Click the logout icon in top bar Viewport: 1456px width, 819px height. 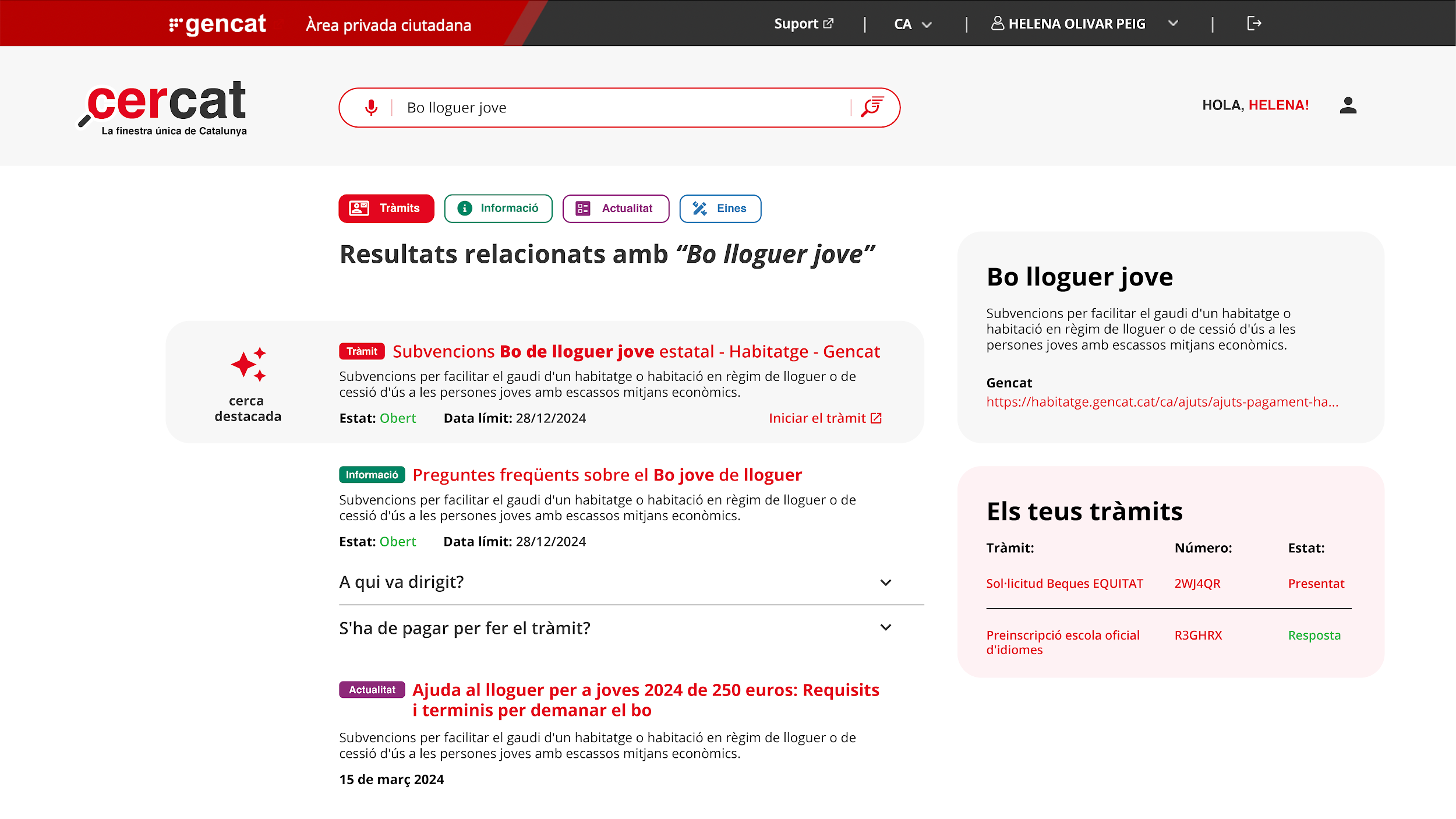[1254, 23]
